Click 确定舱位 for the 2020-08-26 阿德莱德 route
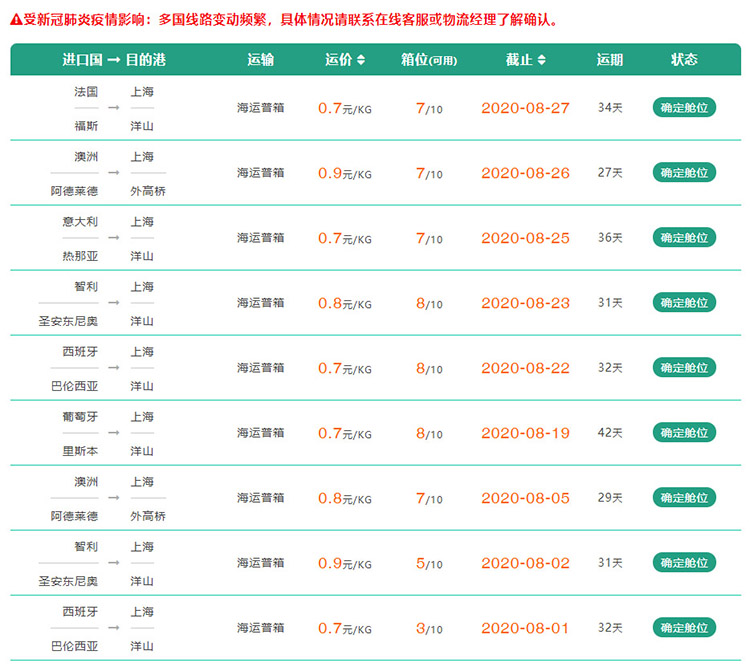Screen dimensions: 750x667 (684, 173)
